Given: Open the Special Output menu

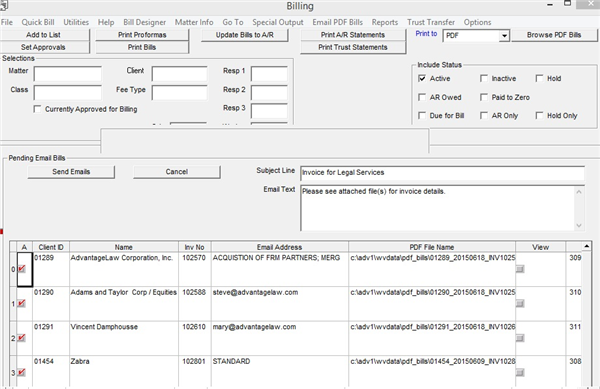Looking at the screenshot, I should point(278,22).
